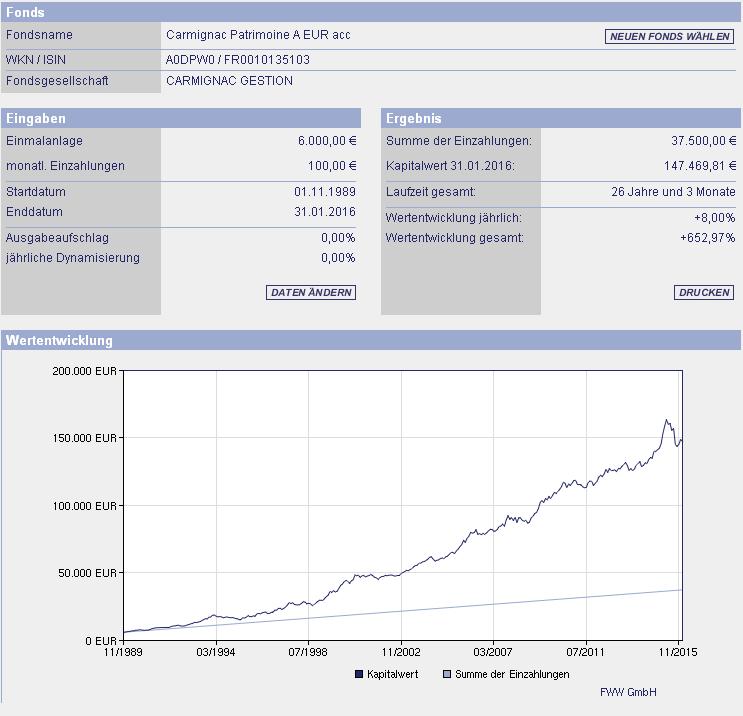The height and width of the screenshot is (716, 743).
Task: Click the 11/2015 date axis label
Action: point(678,652)
